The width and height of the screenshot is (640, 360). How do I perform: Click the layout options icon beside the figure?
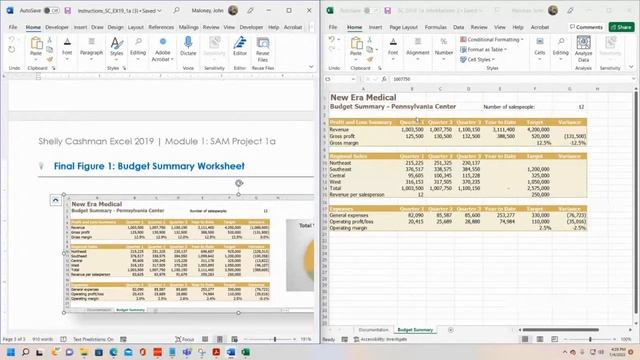point(56,200)
